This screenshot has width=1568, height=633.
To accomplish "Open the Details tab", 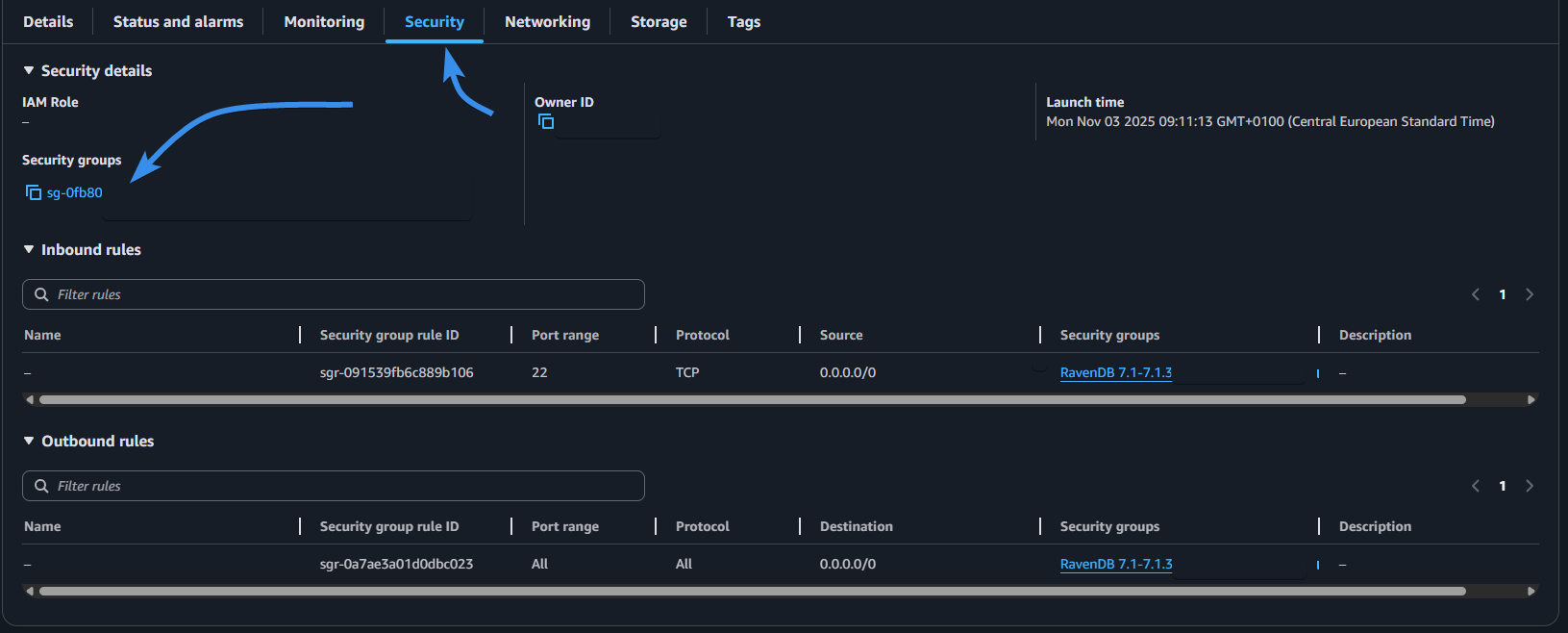I will (x=48, y=21).
